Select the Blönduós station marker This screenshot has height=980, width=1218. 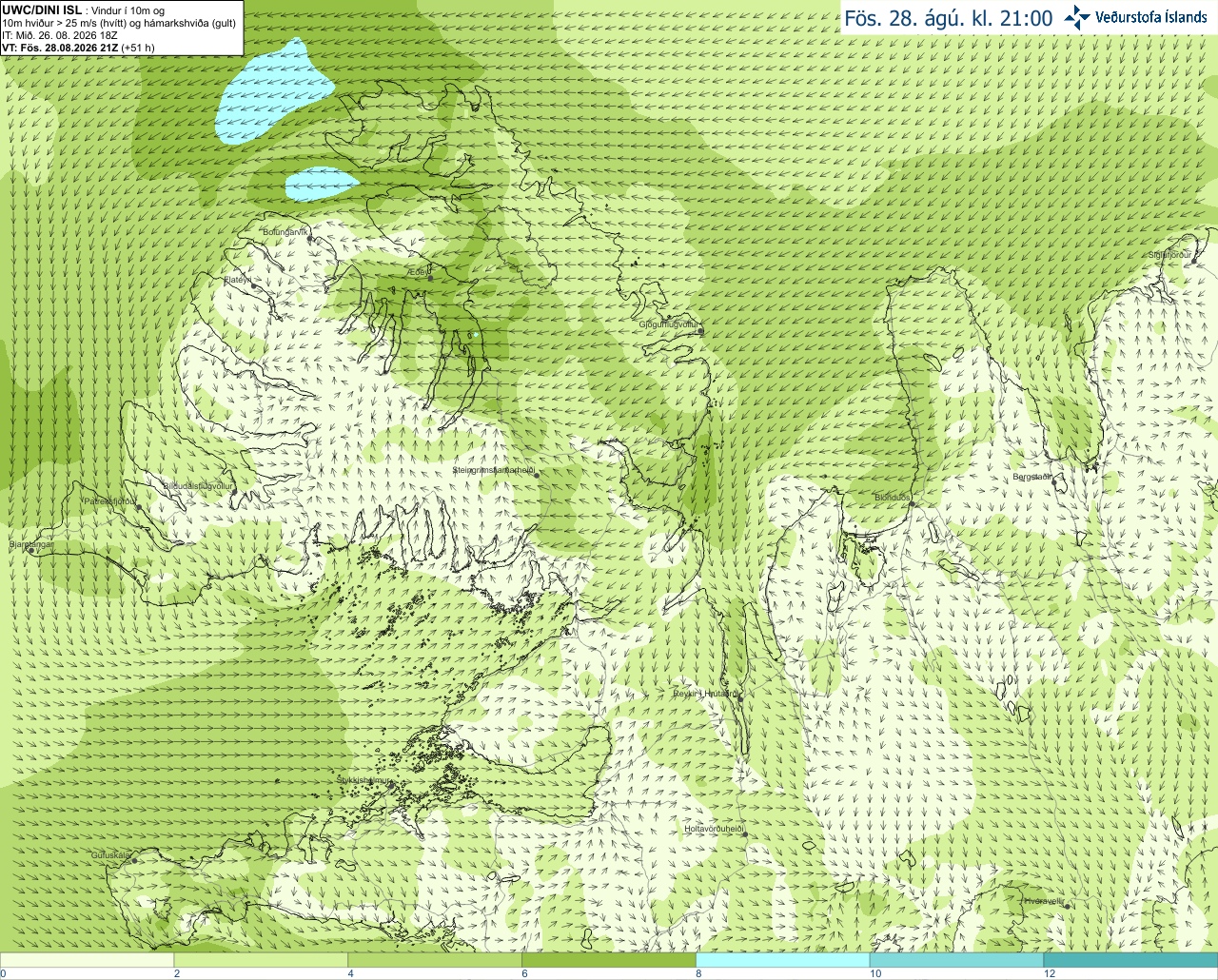(x=911, y=504)
